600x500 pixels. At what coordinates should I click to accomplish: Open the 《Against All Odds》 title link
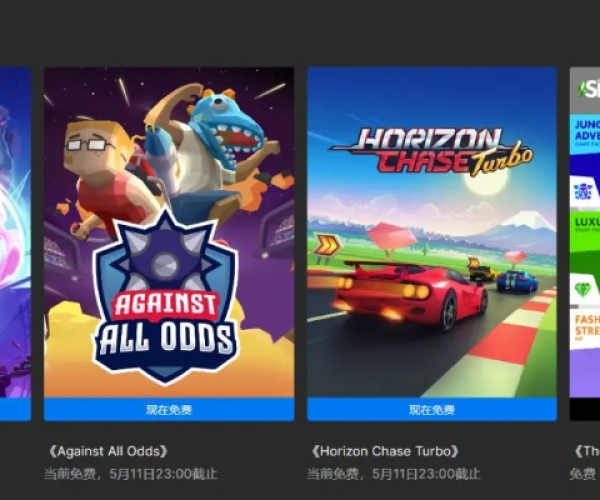(107, 451)
